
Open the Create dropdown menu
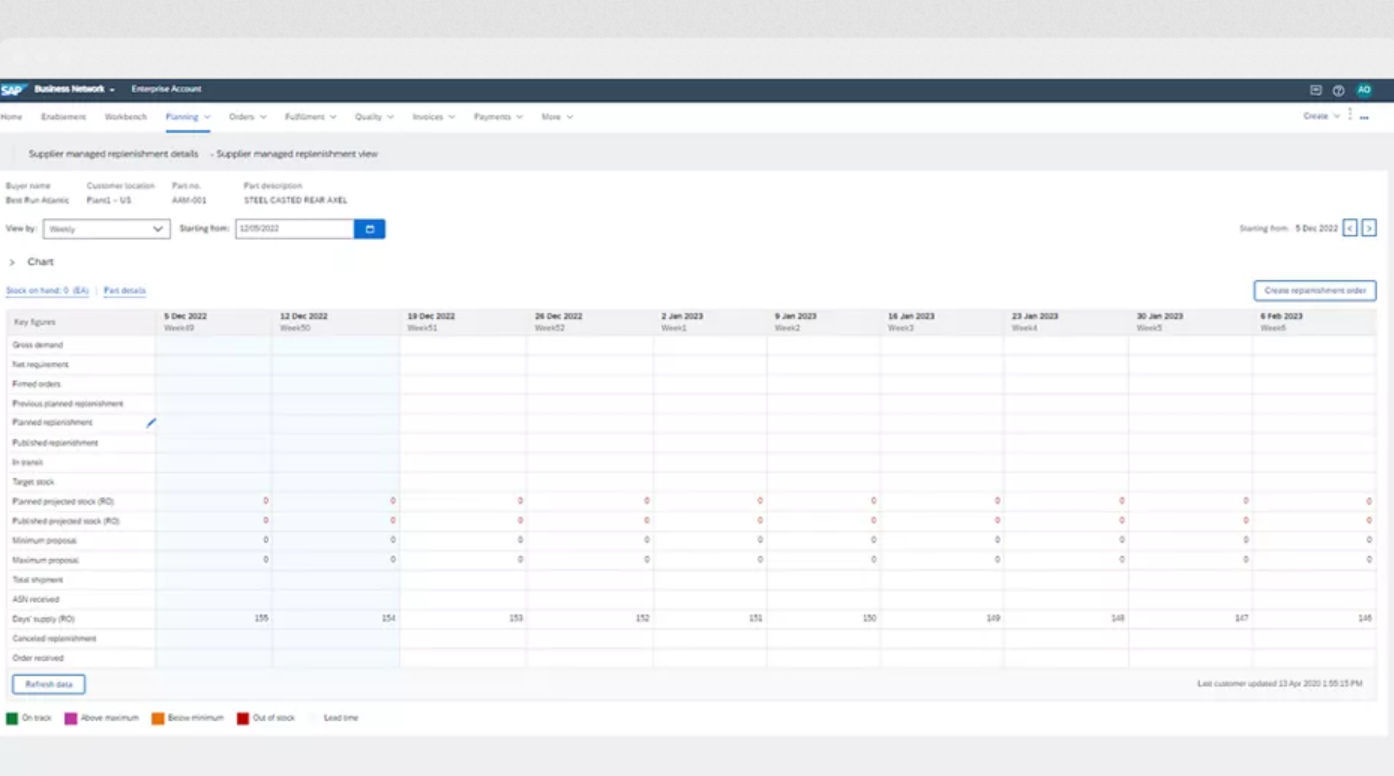pyautogui.click(x=1318, y=116)
